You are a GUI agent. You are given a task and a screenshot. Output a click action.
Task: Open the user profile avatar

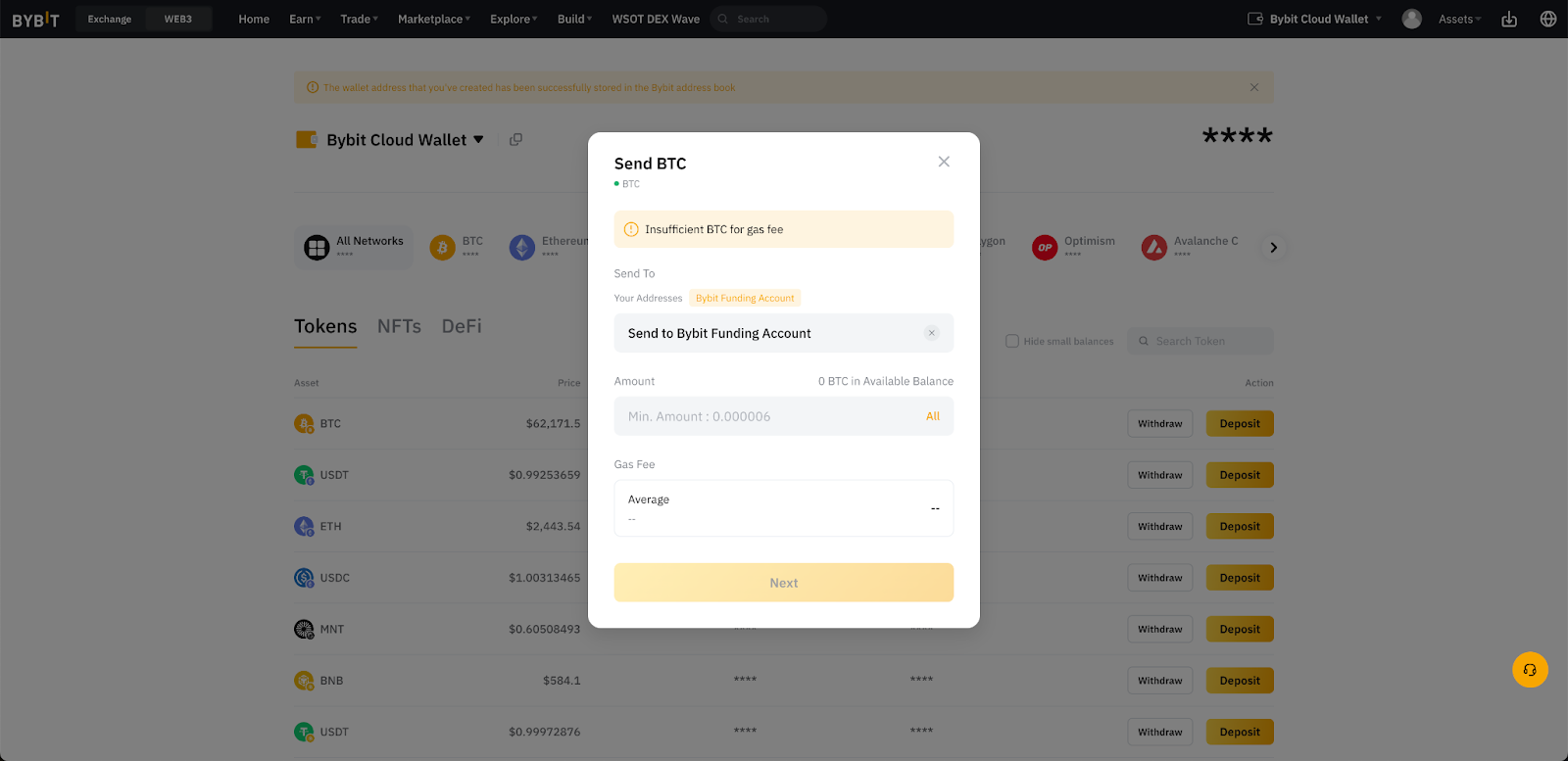(1412, 19)
